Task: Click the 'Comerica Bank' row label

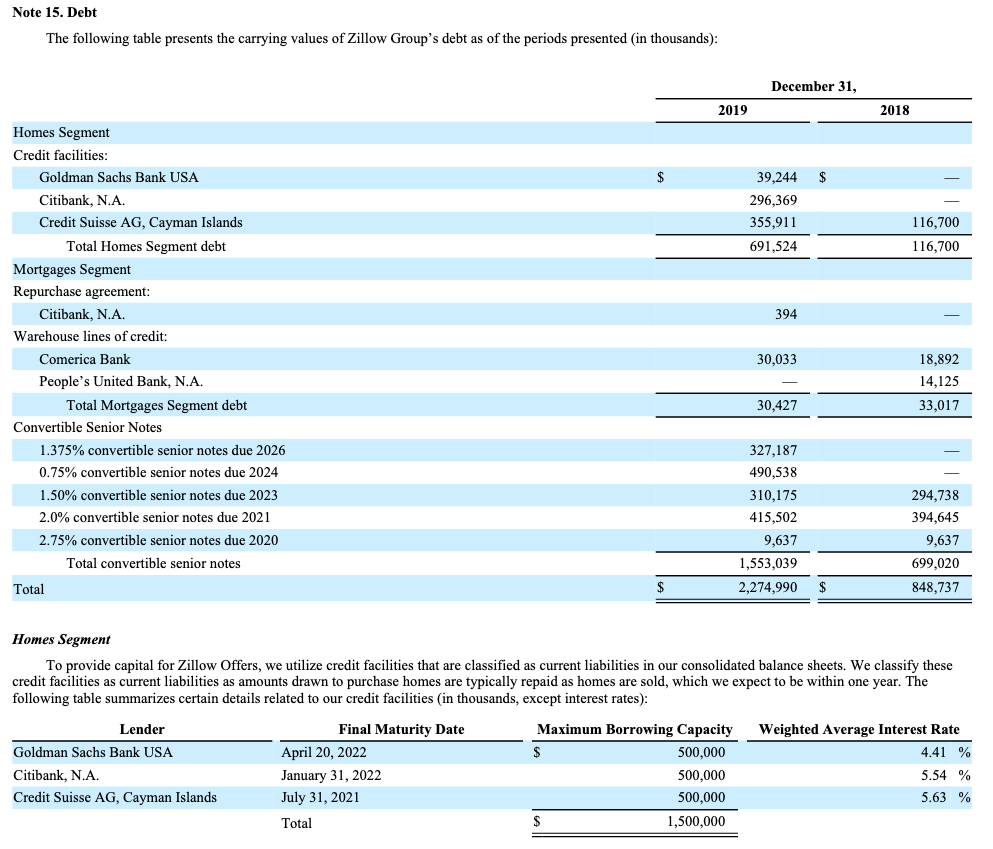Action: [84, 359]
